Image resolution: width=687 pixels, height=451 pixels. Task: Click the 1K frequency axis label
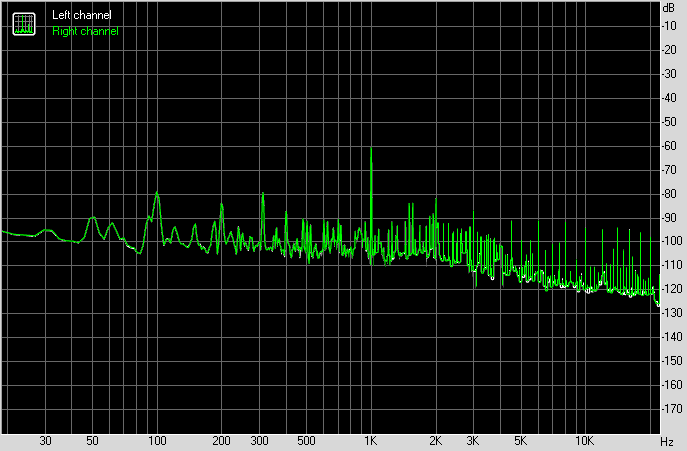[371, 440]
